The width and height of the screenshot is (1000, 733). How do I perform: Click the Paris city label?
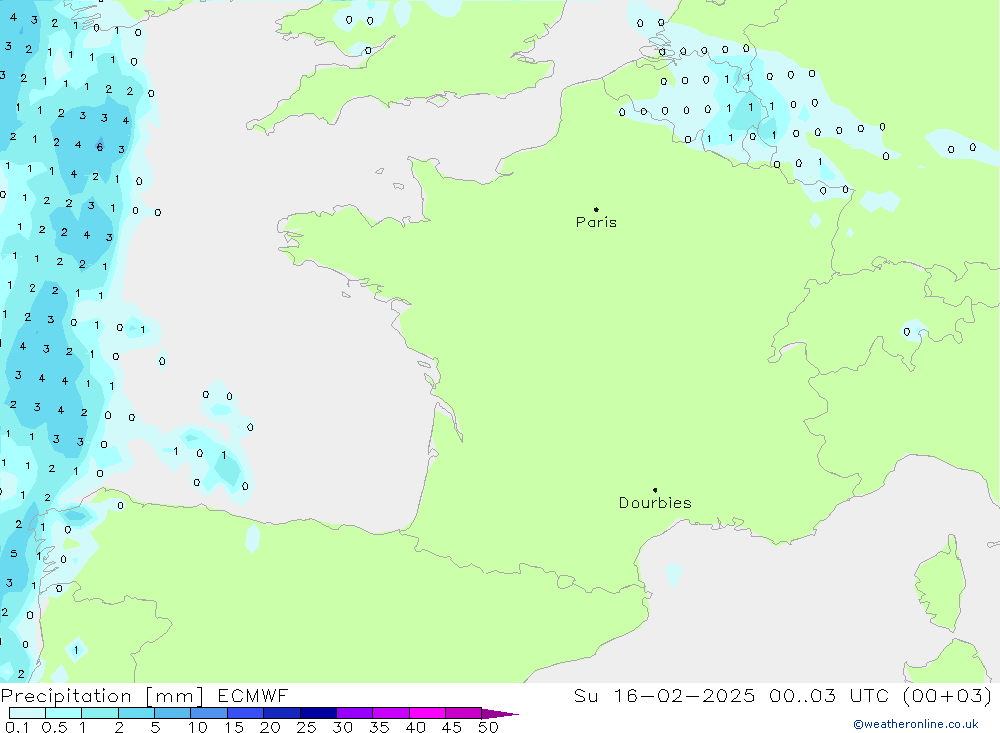596,222
